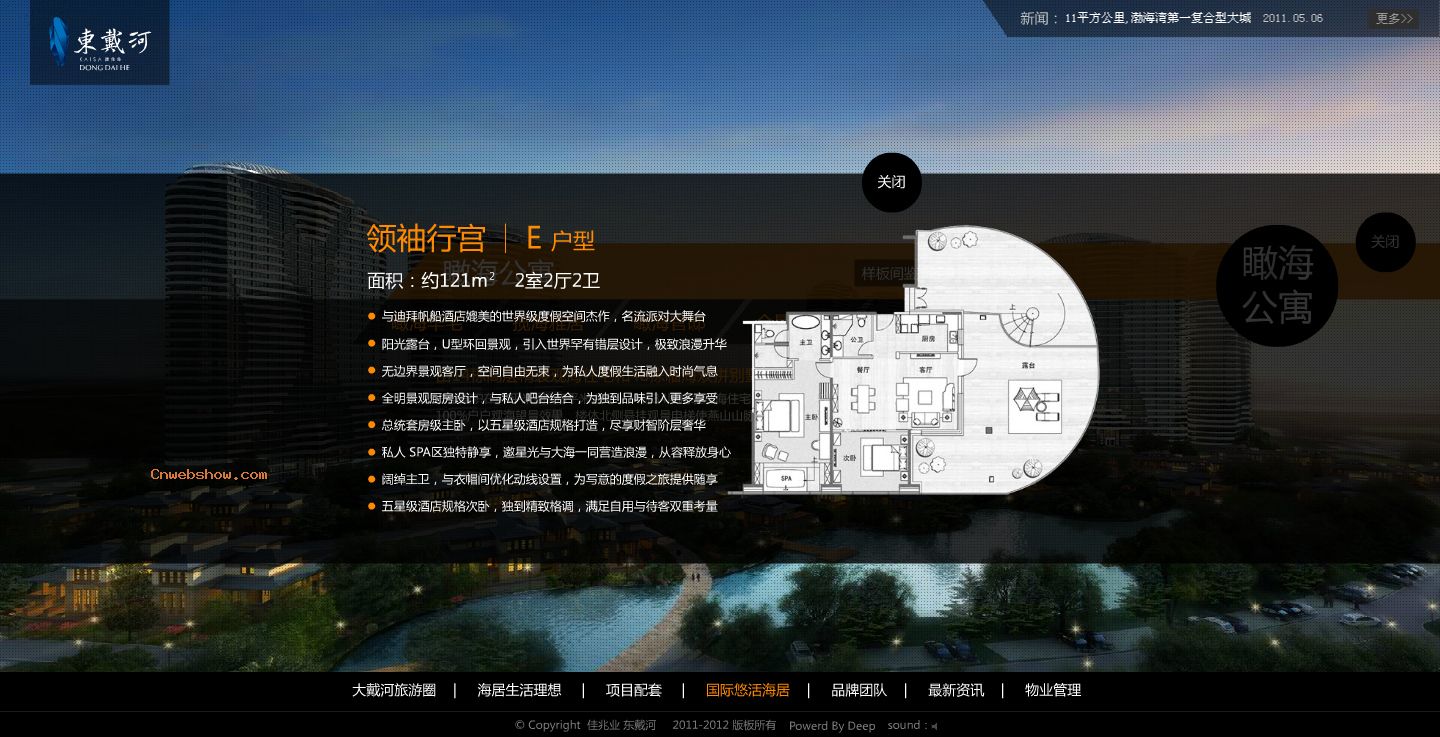
Task: Click the dimmed 样板间鉴赏 tab behind overlay
Action: [x=888, y=273]
